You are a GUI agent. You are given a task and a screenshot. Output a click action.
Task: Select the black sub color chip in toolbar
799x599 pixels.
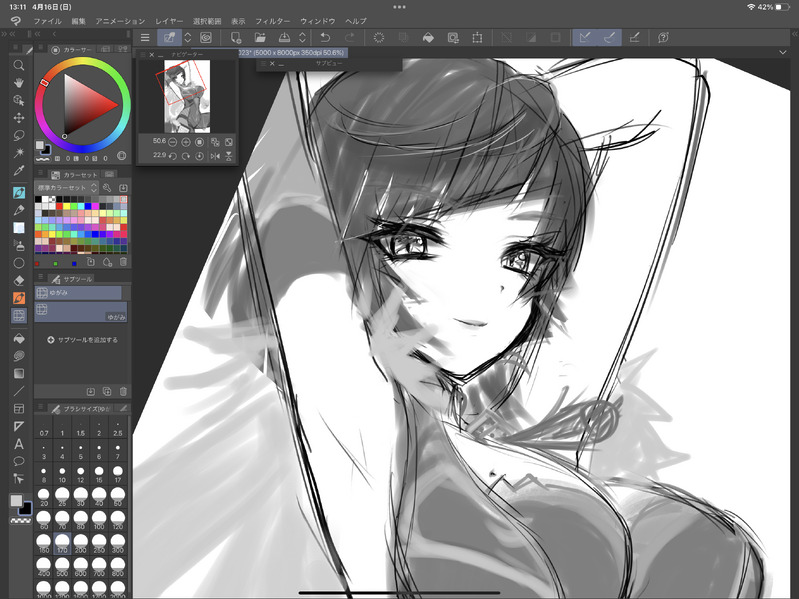[25, 509]
